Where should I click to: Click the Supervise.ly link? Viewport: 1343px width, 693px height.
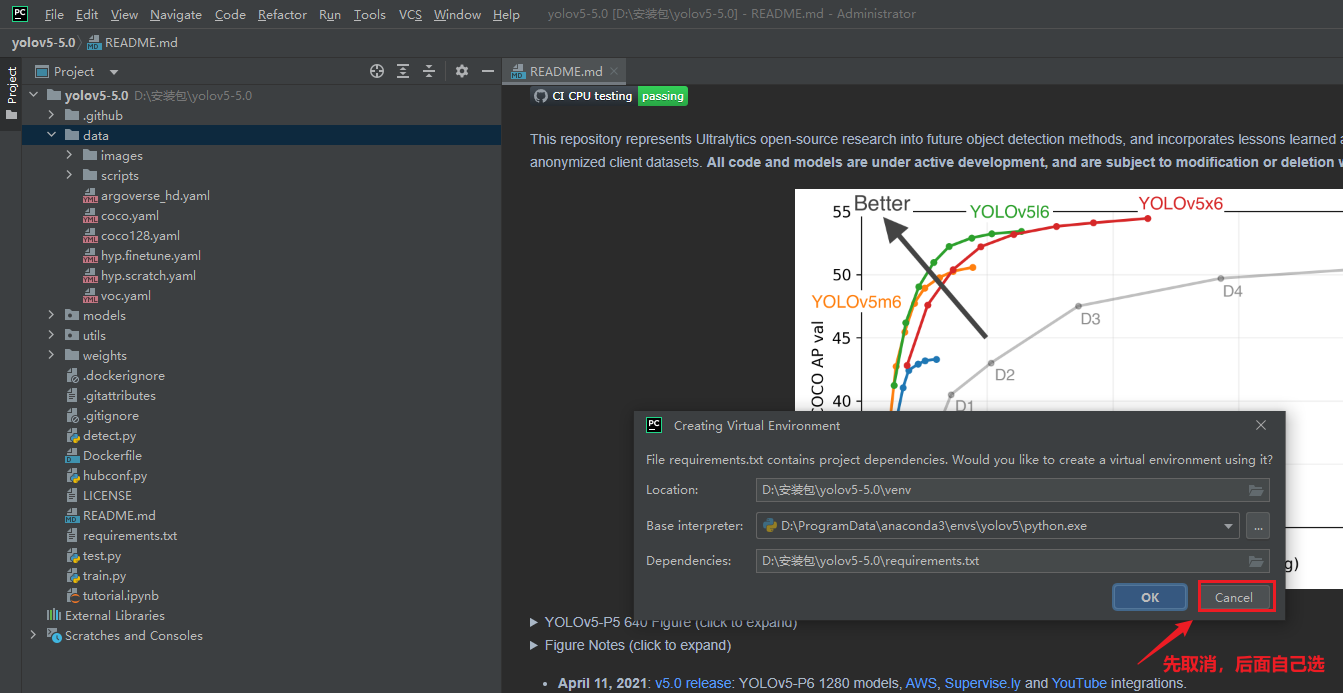(983, 683)
